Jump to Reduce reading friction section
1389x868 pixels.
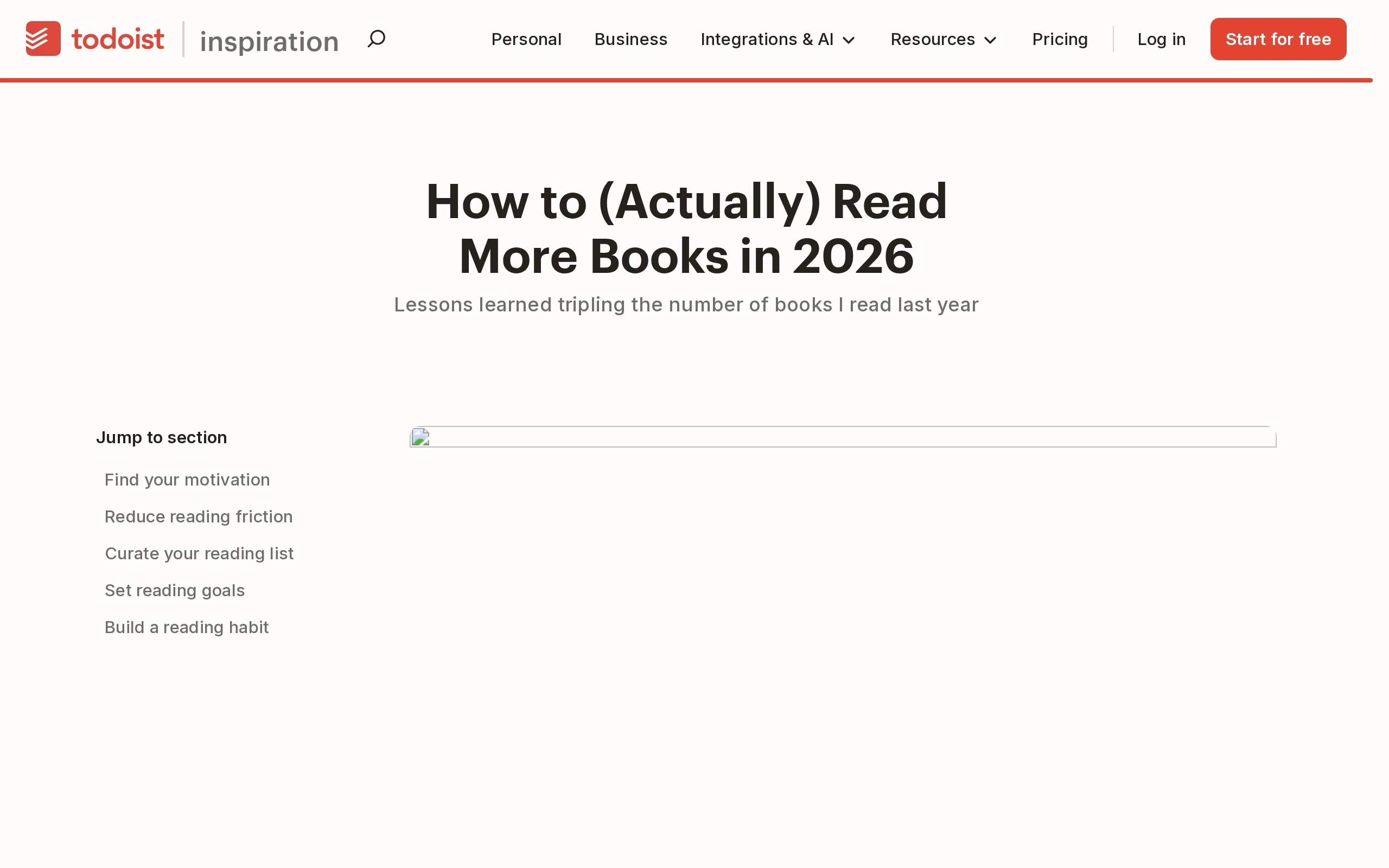(199, 516)
